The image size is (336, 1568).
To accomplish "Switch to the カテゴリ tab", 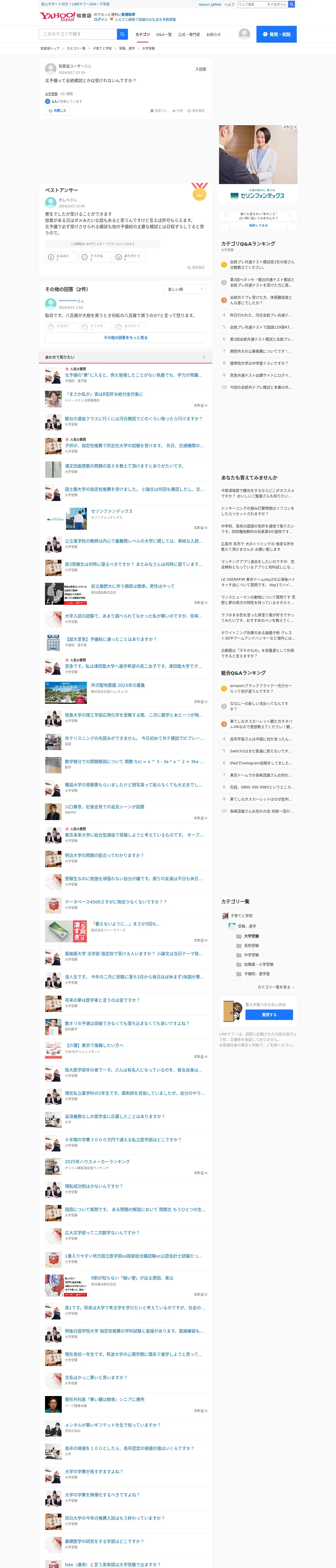I will click(x=142, y=35).
